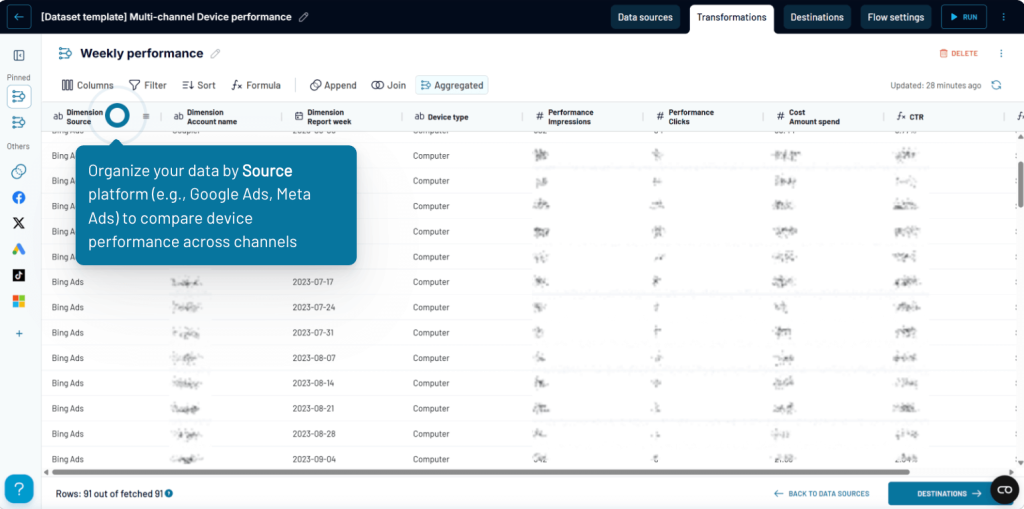1024x509 pixels.
Task: Collapse the left sidebar panel
Action: point(19,55)
